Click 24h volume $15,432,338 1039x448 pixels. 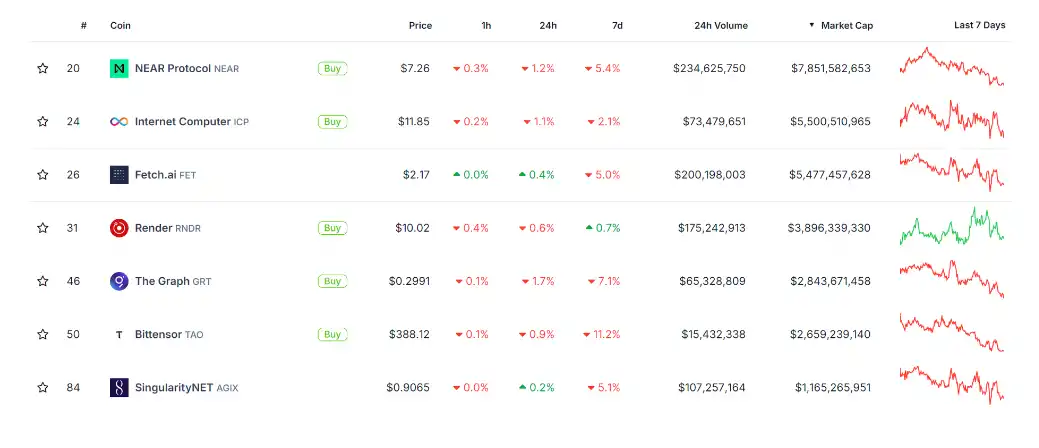click(x=713, y=334)
